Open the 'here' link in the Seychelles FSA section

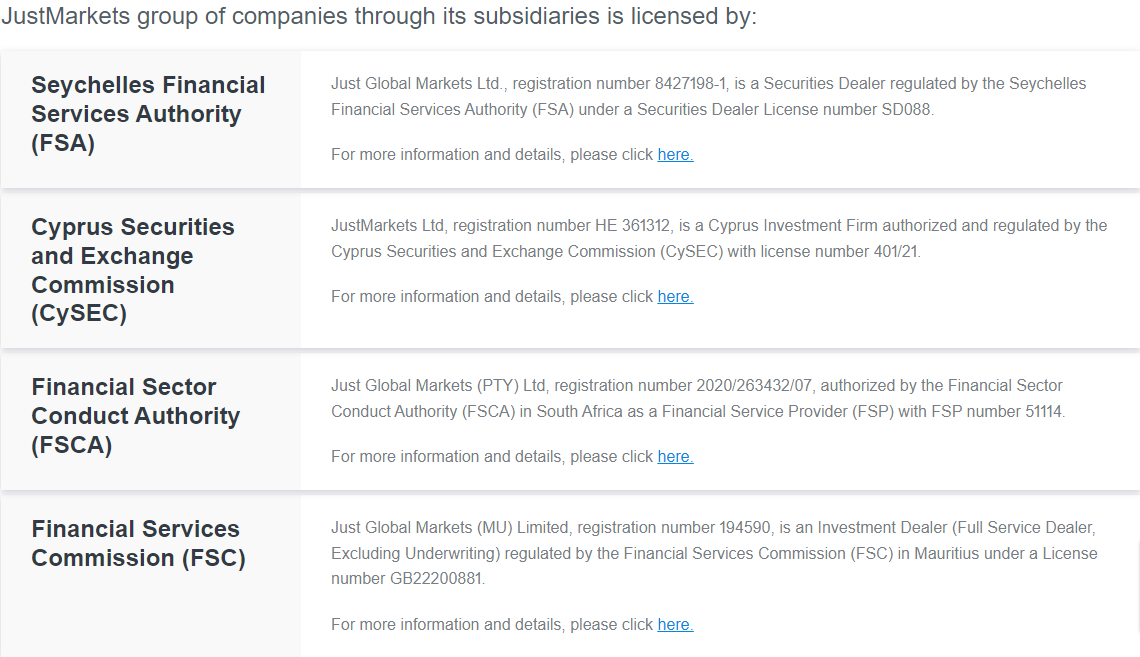[675, 155]
